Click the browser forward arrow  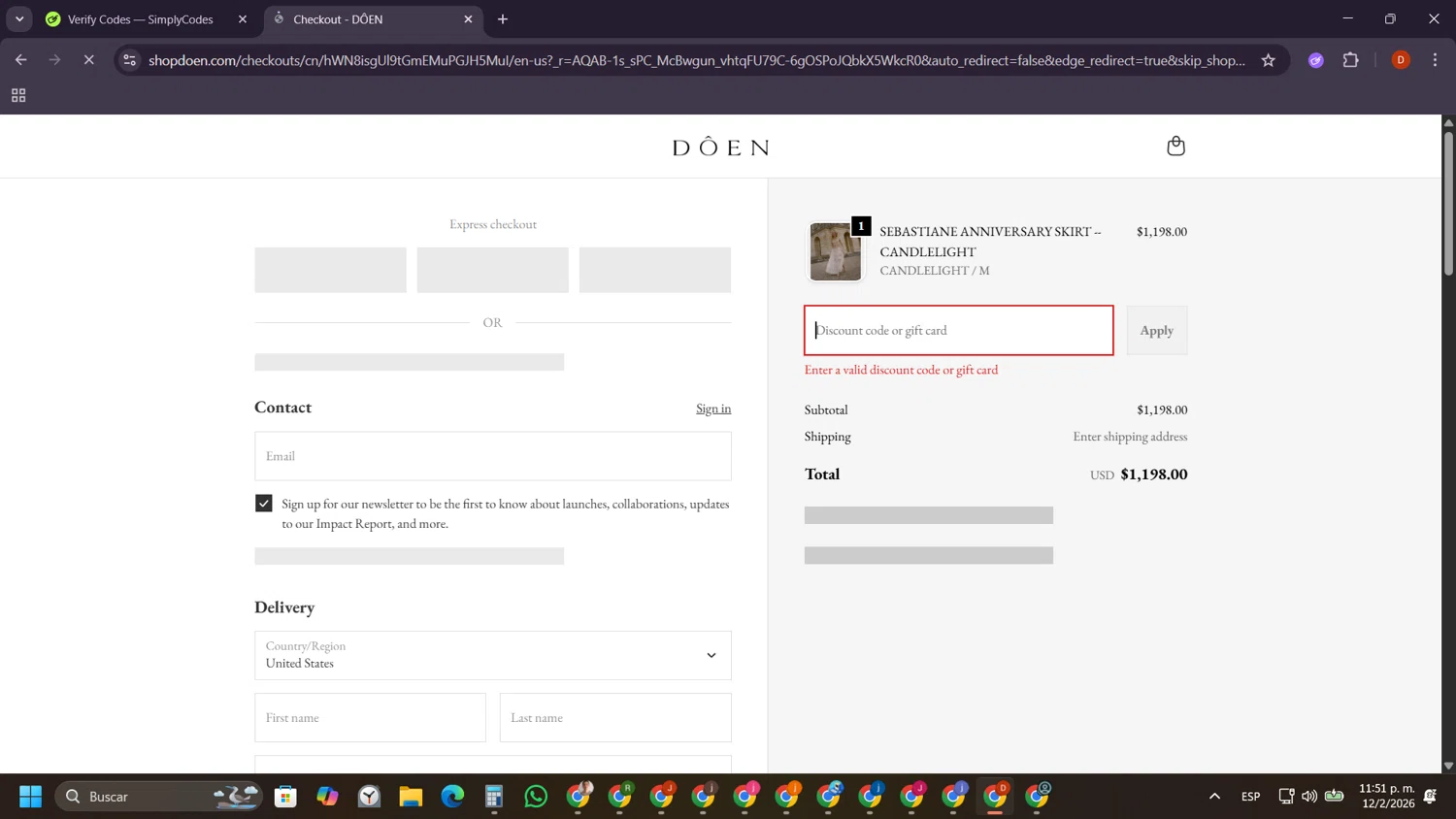[x=54, y=60]
